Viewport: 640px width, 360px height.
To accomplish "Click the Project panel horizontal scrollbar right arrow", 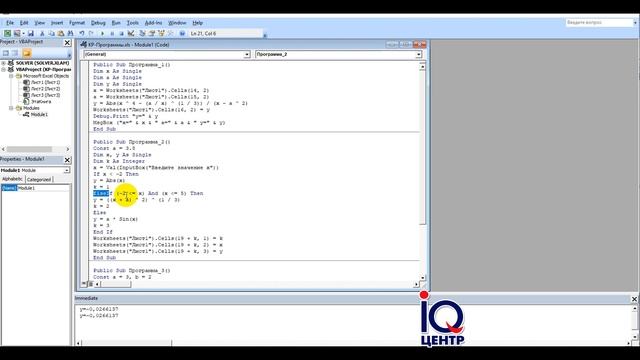I will click(67, 149).
